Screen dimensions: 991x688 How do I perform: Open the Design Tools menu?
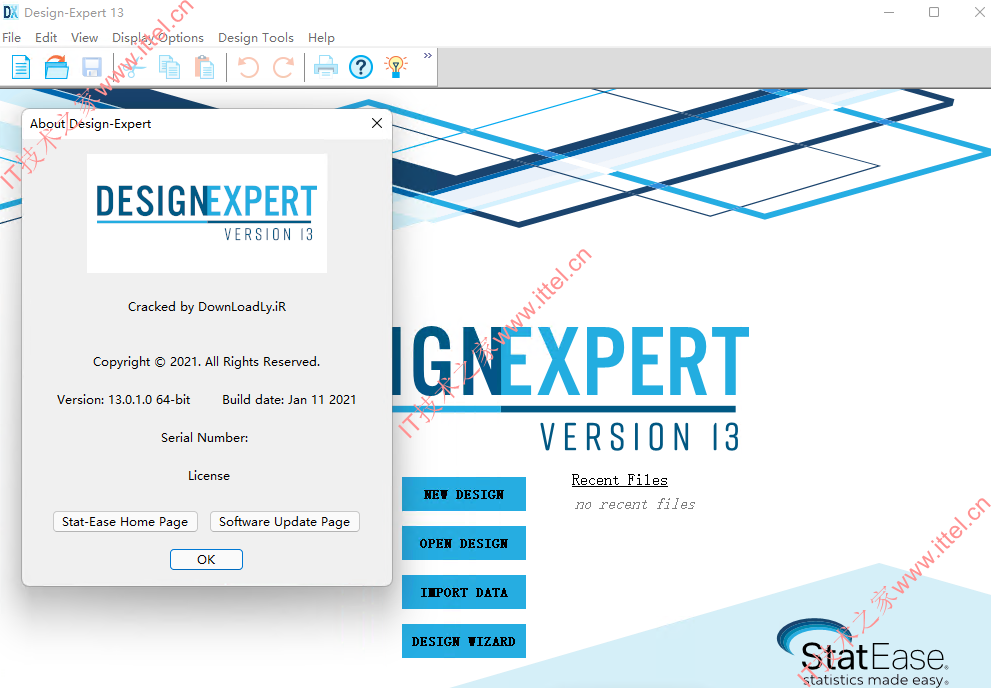click(255, 38)
